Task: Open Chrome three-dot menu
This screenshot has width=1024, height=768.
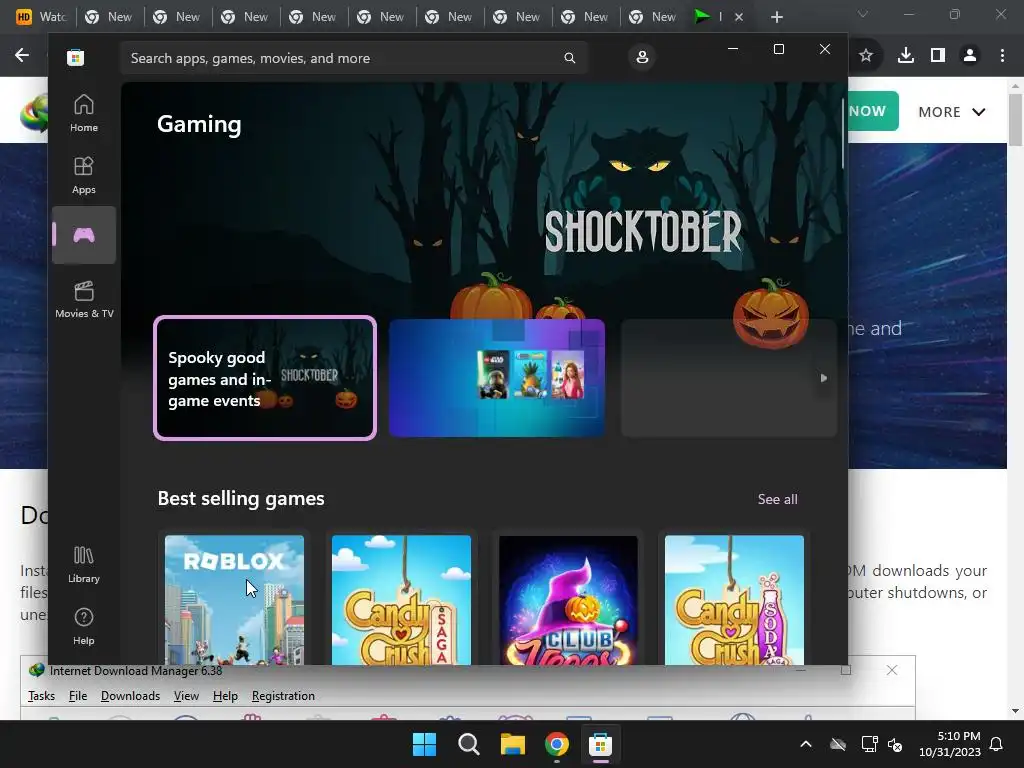Action: [1002, 56]
